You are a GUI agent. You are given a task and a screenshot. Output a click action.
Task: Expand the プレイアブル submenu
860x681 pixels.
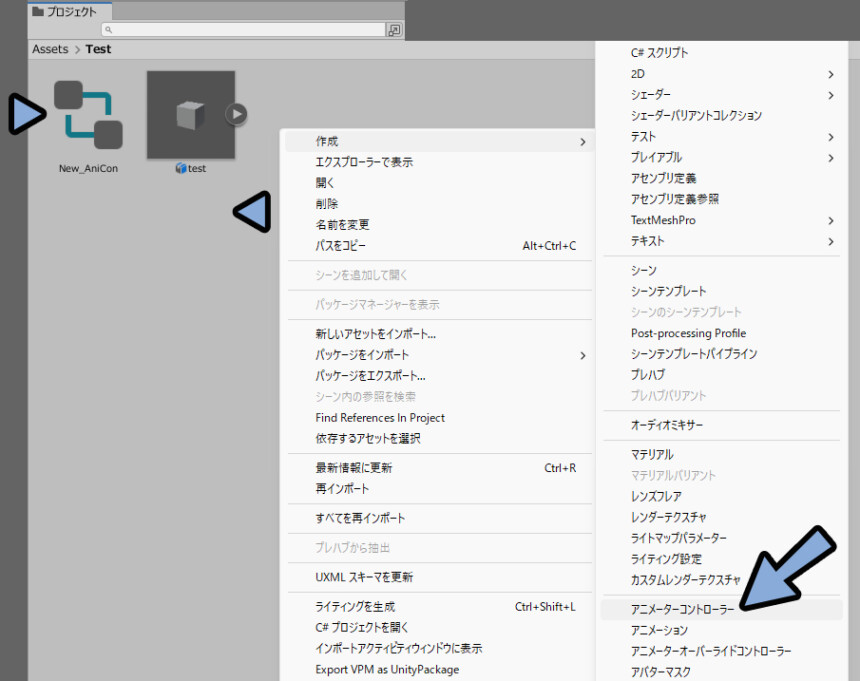721,157
